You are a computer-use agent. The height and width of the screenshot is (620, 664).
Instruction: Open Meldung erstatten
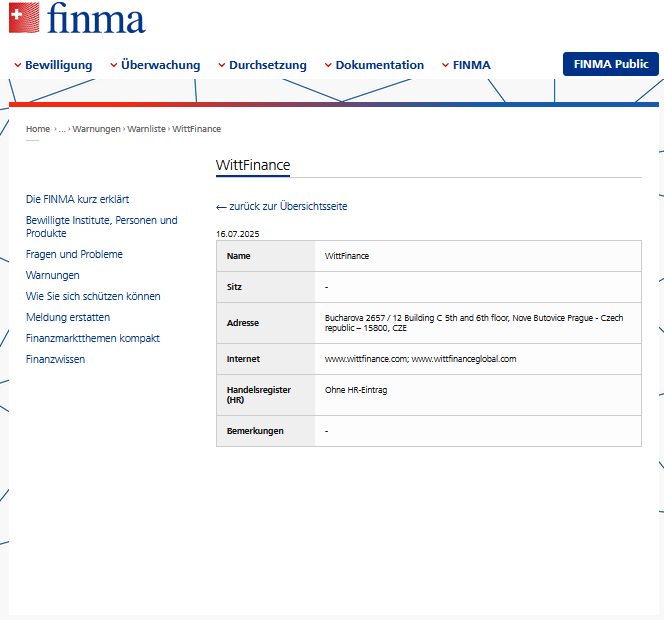tap(68, 317)
